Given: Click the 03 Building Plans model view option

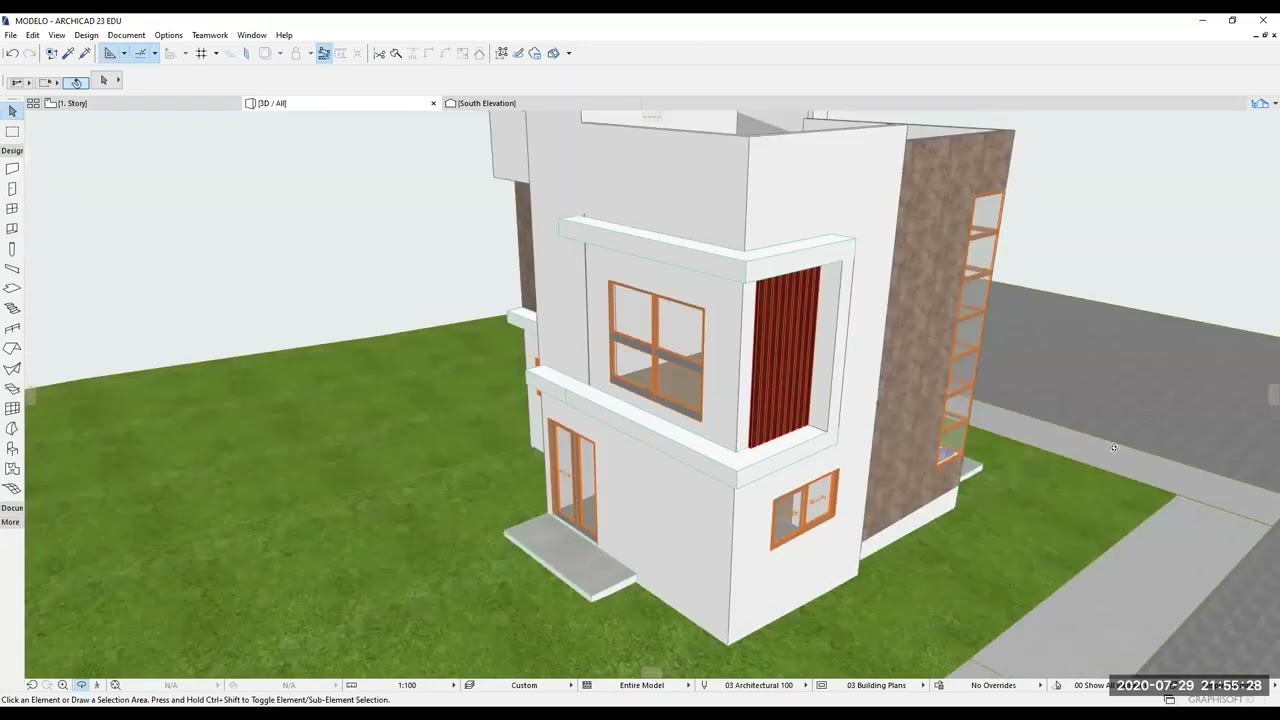Looking at the screenshot, I should pyautogui.click(x=876, y=685).
